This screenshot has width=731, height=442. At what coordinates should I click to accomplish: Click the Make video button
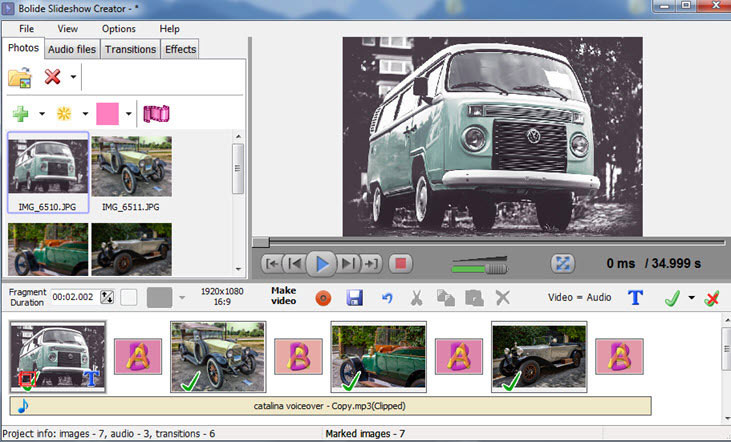coord(284,296)
